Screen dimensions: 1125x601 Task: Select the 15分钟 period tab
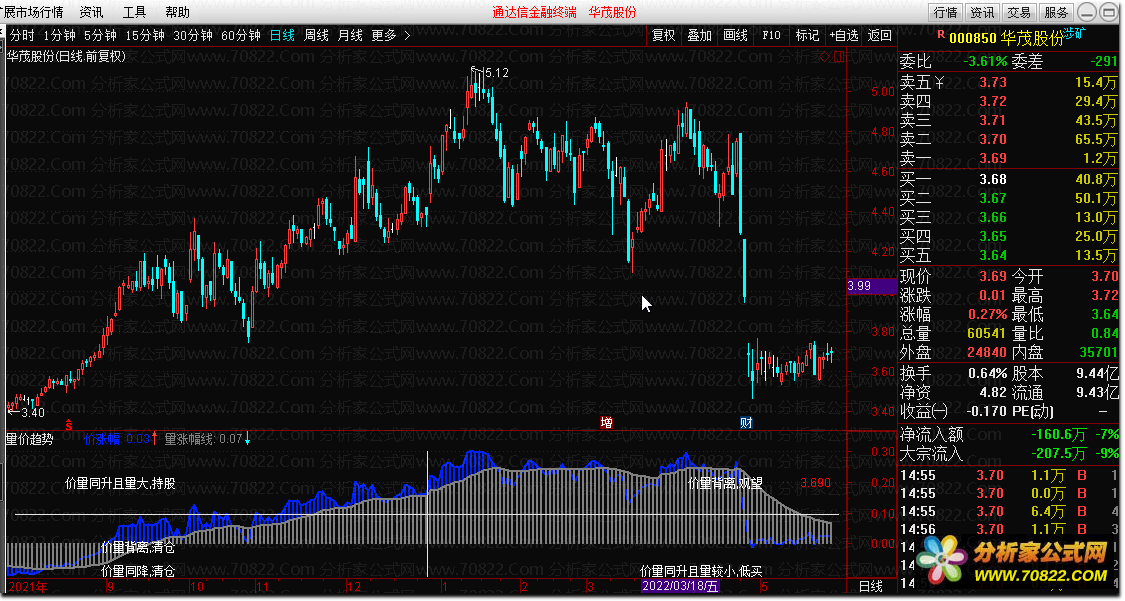pyautogui.click(x=145, y=35)
